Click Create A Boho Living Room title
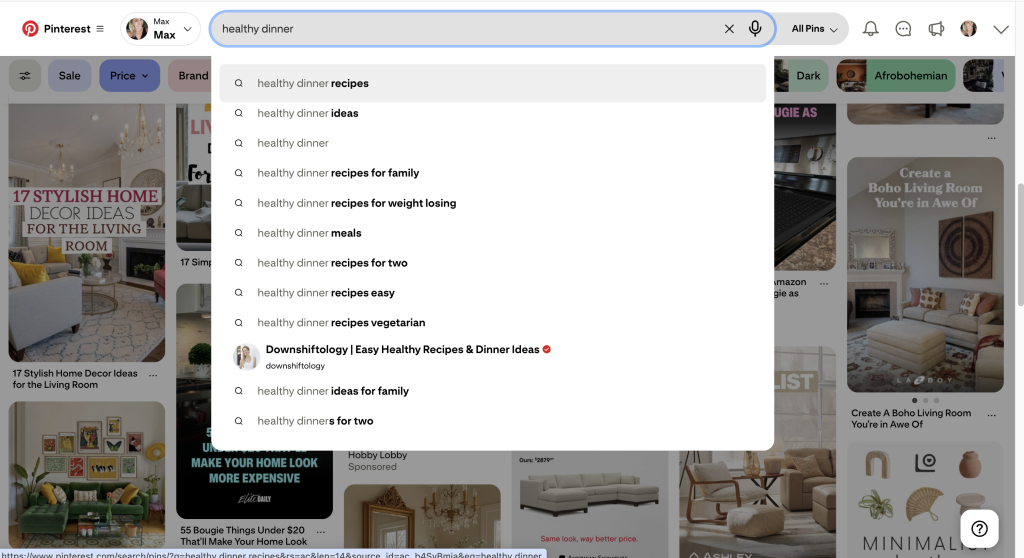The height and width of the screenshot is (558, 1024). click(910, 418)
